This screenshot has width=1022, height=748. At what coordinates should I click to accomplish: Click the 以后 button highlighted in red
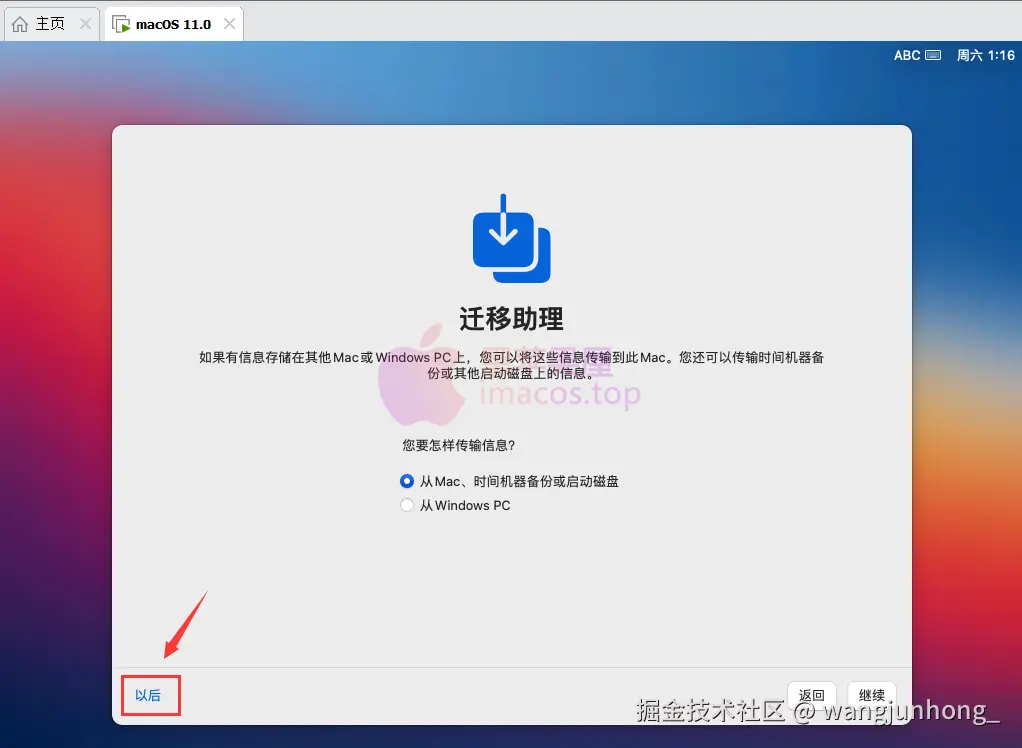click(150, 697)
